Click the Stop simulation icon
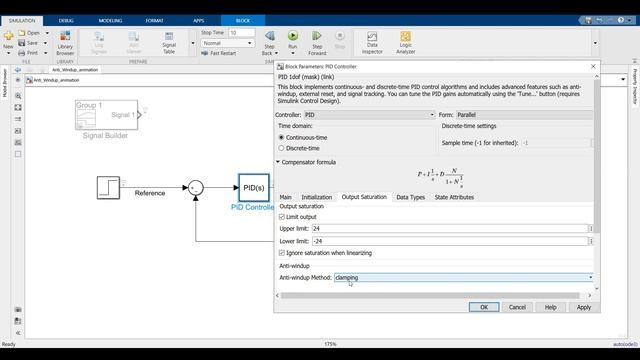 point(340,36)
